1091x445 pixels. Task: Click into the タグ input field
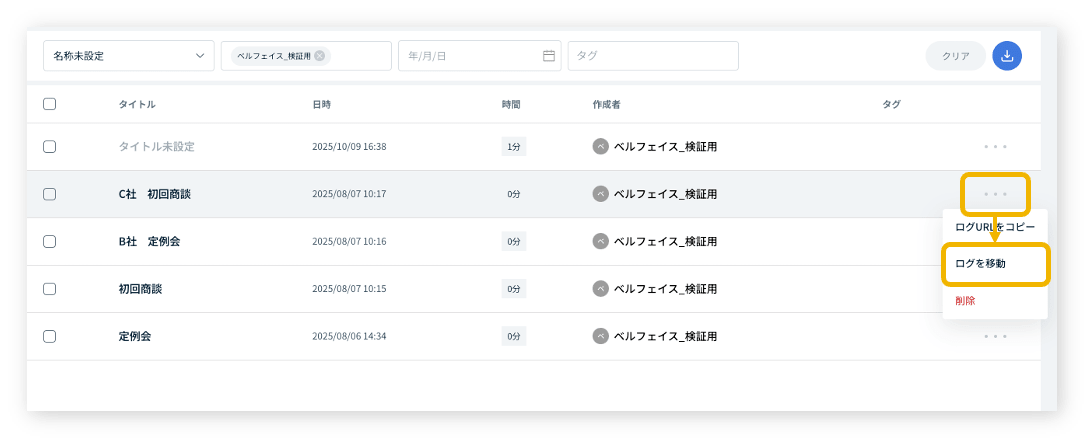click(652, 56)
